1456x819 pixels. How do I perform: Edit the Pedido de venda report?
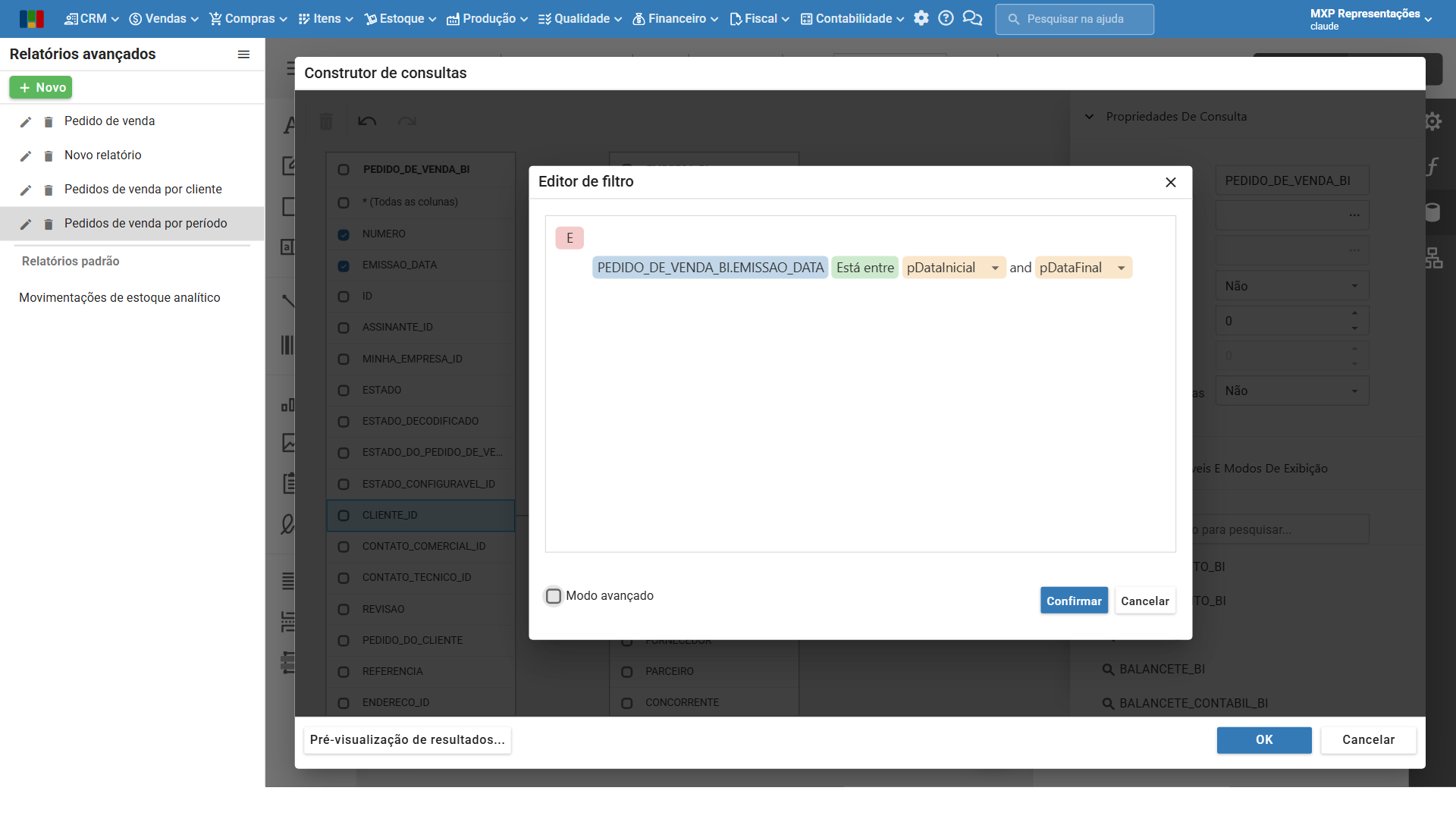point(26,122)
